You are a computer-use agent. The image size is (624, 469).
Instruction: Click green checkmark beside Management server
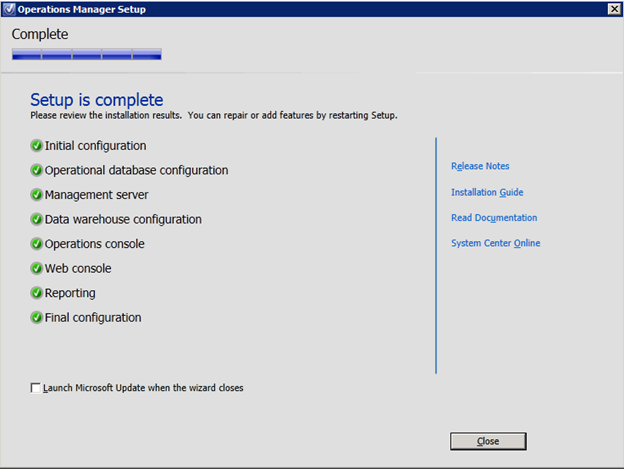click(36, 195)
